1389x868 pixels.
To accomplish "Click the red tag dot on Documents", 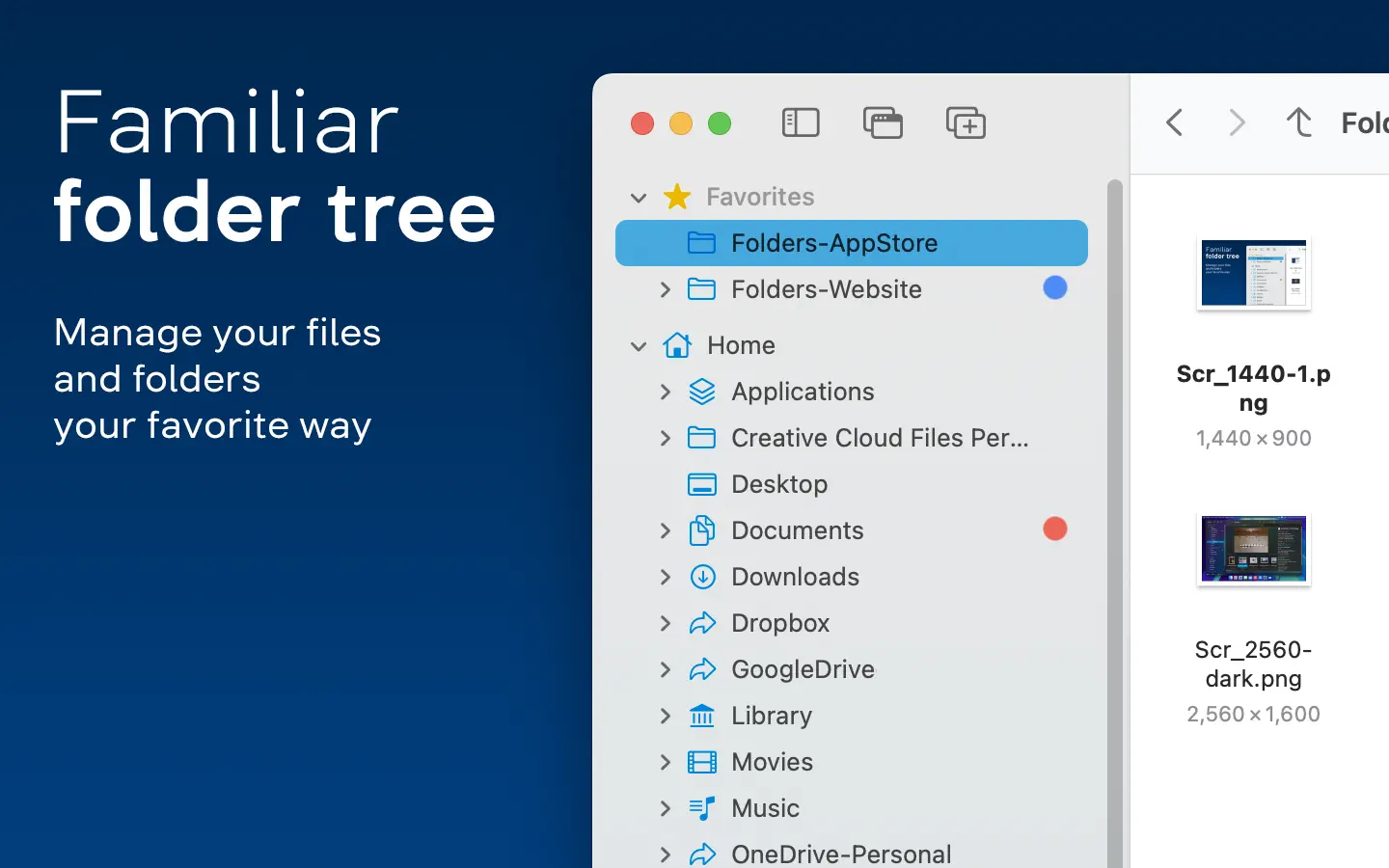I will [1055, 529].
